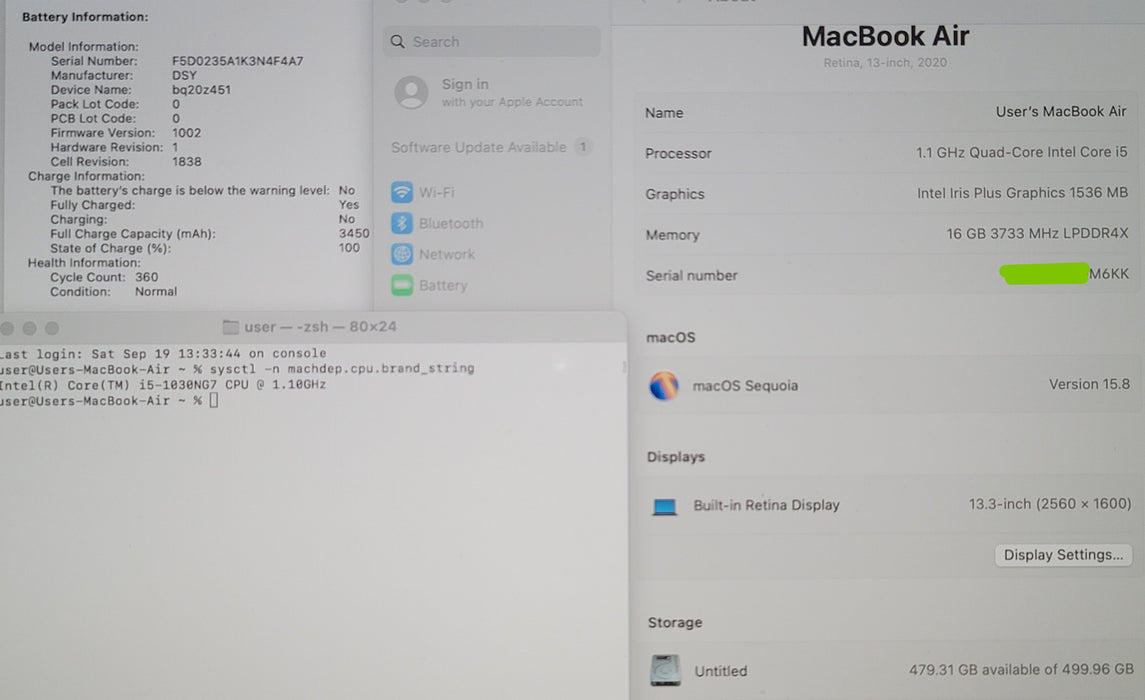Click the Apple Account avatar icon

point(411,92)
